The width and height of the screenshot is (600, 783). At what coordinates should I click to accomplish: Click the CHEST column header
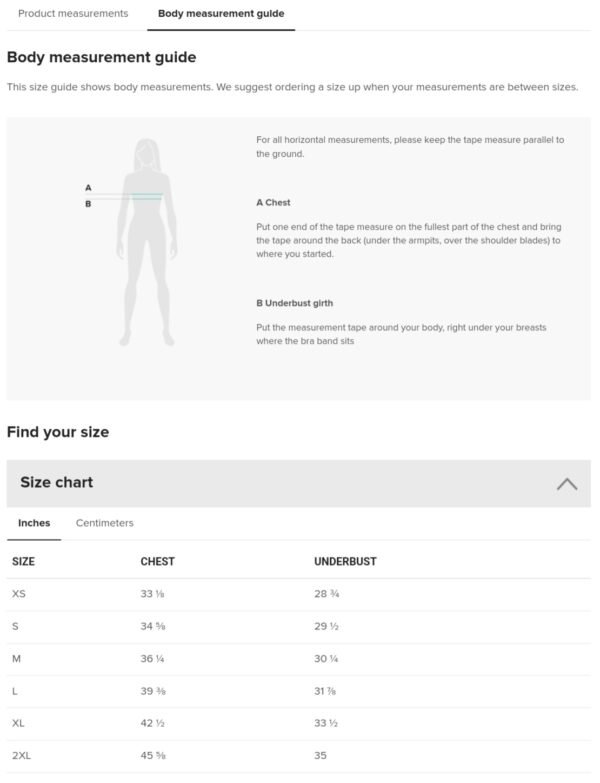(x=157, y=562)
